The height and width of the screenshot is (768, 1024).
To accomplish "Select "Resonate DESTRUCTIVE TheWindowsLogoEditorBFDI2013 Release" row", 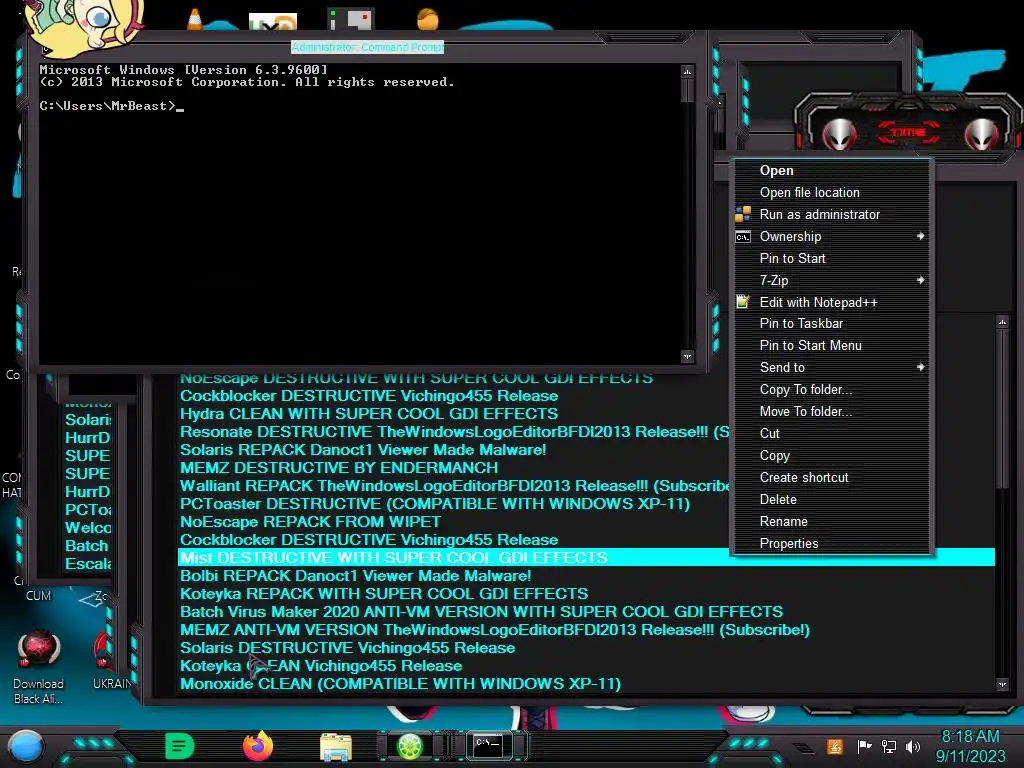I will coord(455,432).
